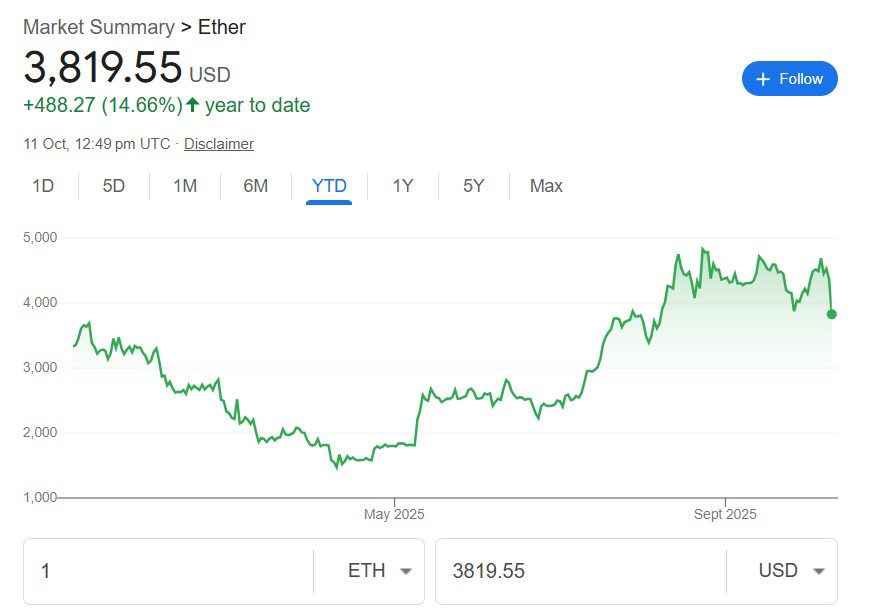This screenshot has width=882, height=609.
Task: Select the 6M chart range
Action: point(256,186)
